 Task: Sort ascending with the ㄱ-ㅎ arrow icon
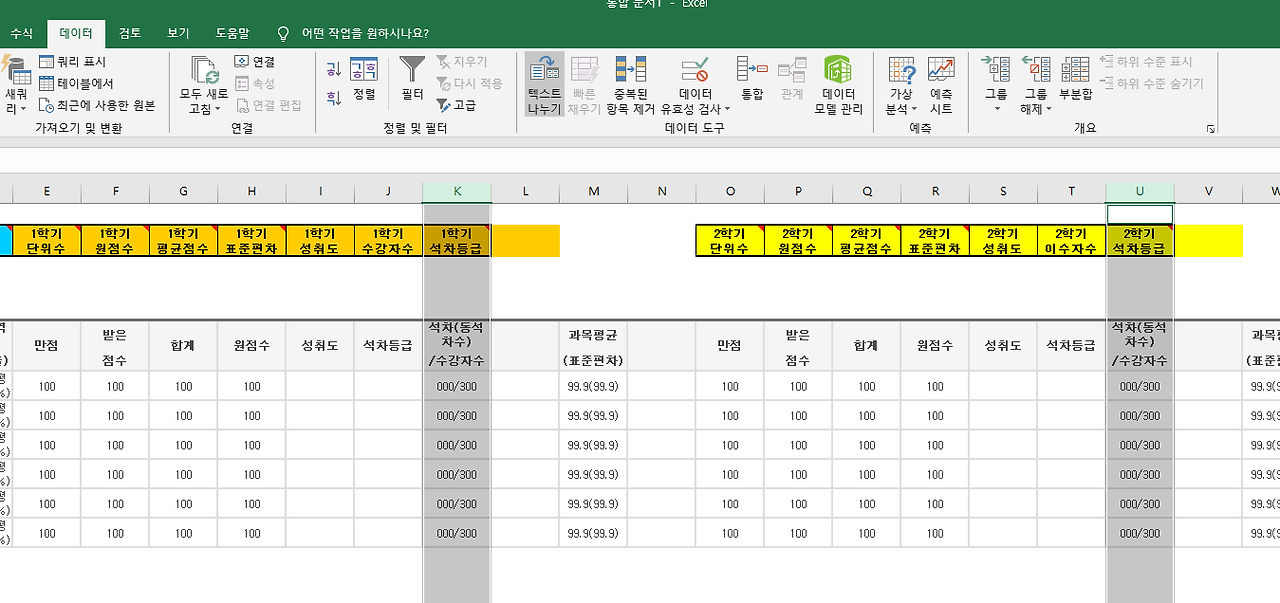click(334, 69)
